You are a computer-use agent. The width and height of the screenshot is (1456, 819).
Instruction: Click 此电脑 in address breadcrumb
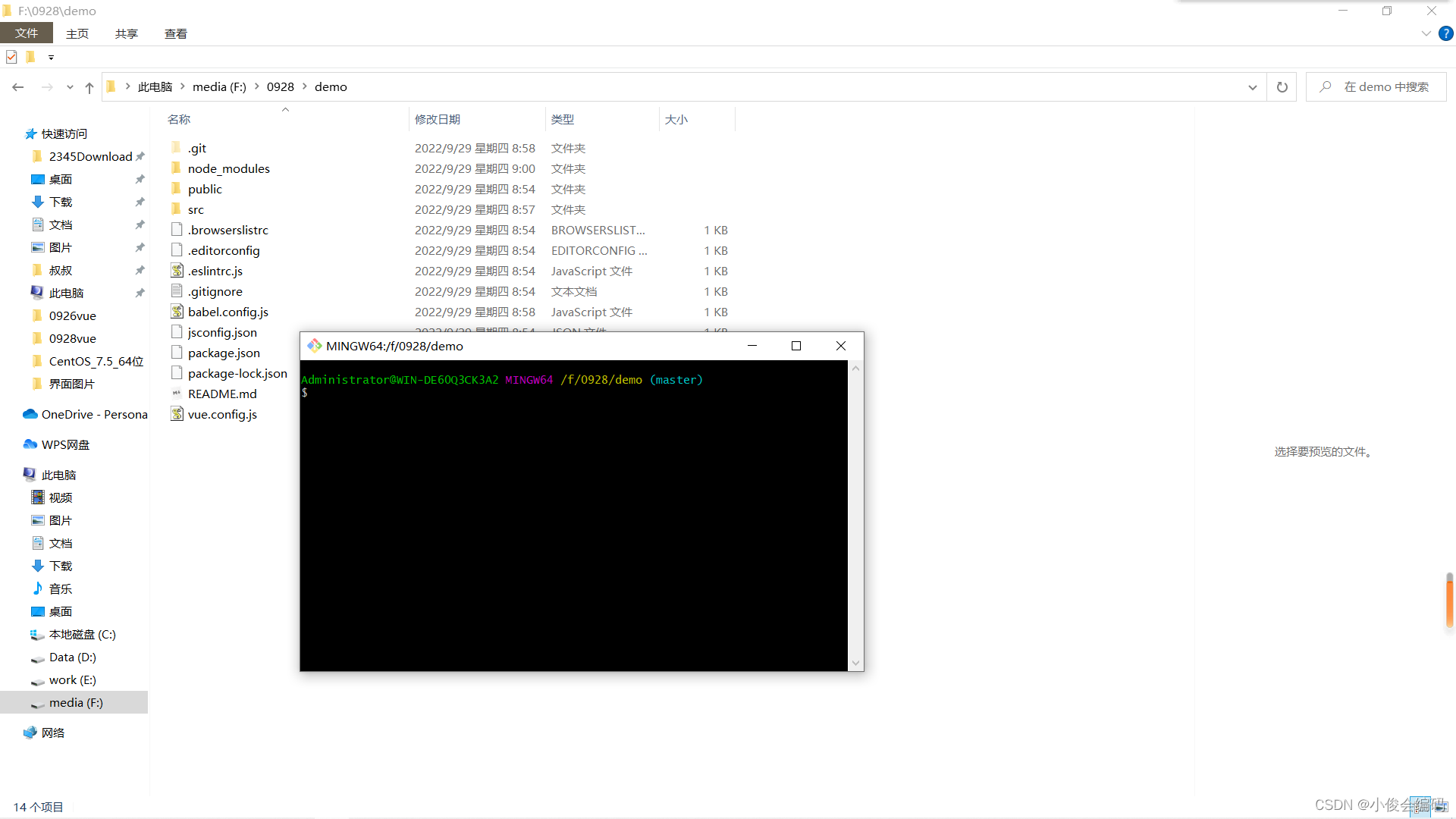(x=155, y=86)
